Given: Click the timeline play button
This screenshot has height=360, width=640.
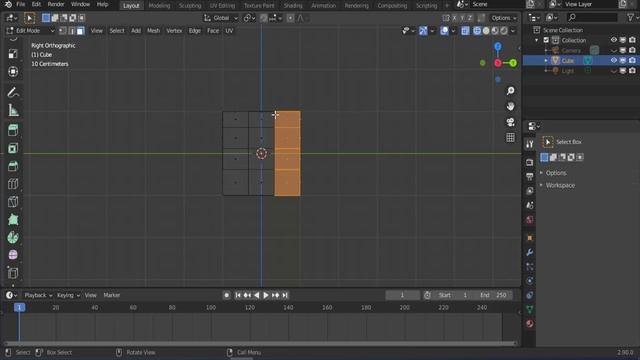Looking at the screenshot, I should tap(266, 295).
